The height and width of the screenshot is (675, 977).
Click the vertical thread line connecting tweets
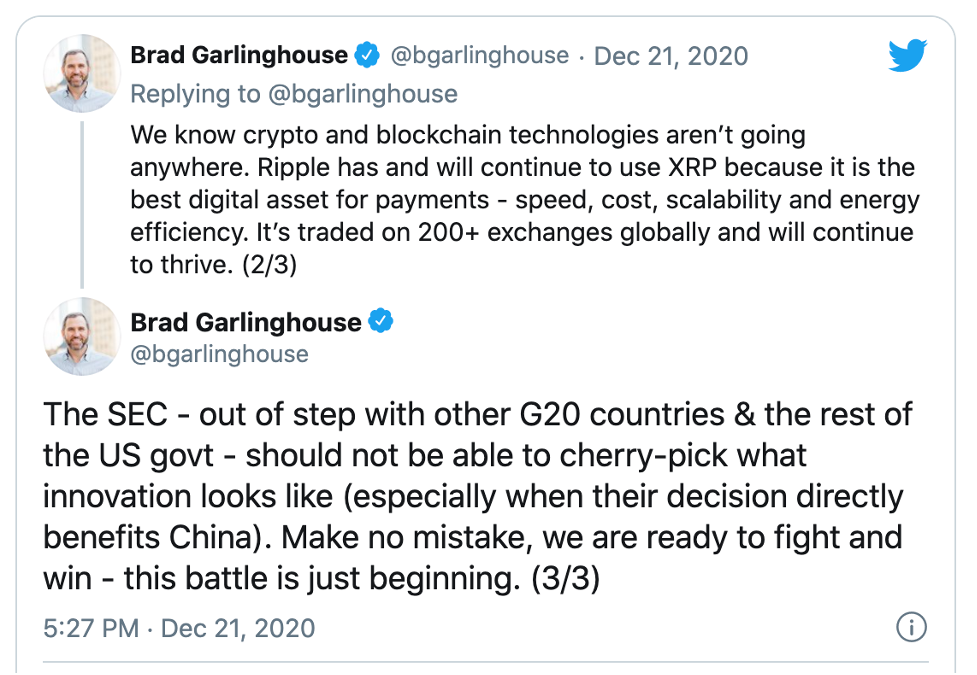click(x=82, y=204)
